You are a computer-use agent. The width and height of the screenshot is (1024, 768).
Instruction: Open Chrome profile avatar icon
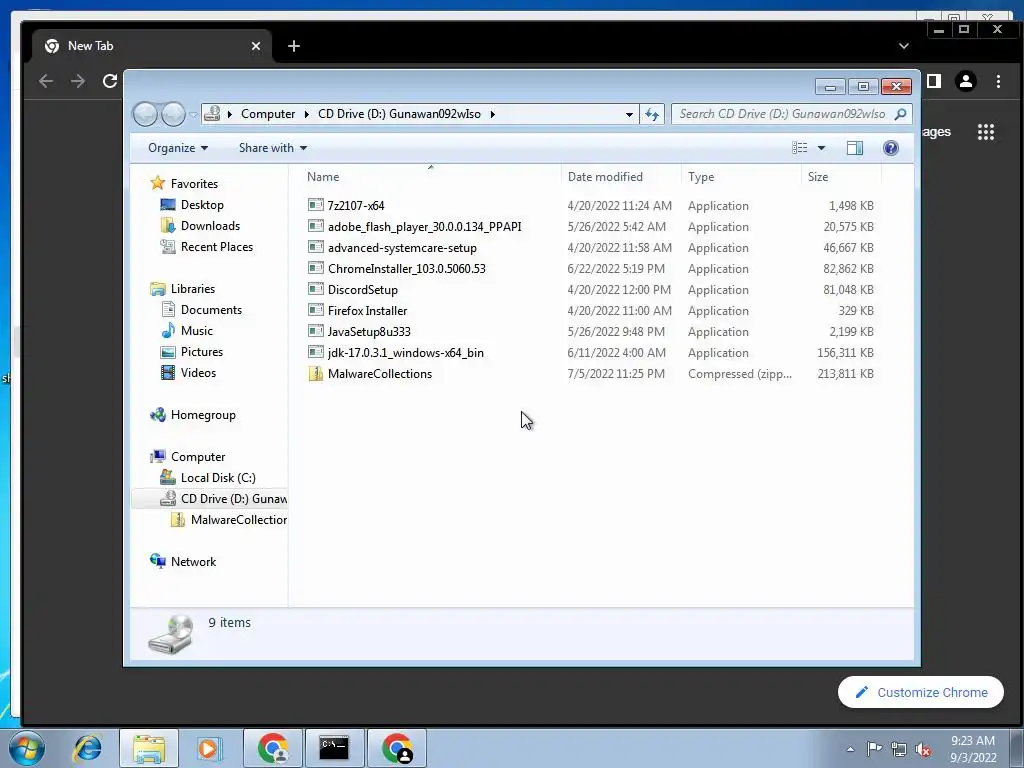(966, 81)
